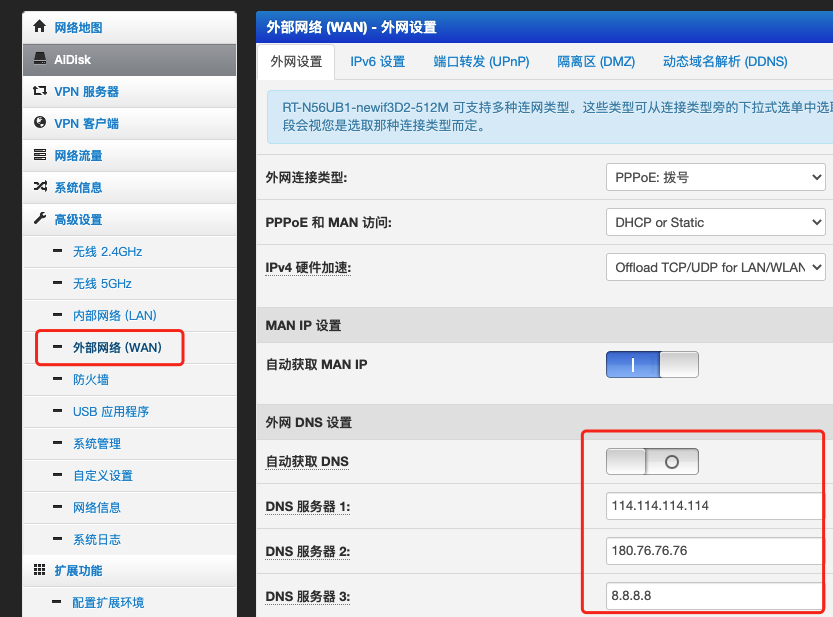Click the home icon beside 网络地图
Screen dimensions: 833x617
point(40,27)
